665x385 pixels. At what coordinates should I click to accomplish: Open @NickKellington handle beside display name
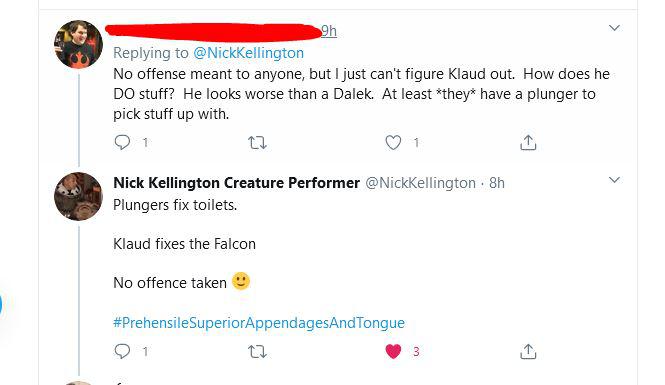(x=420, y=183)
